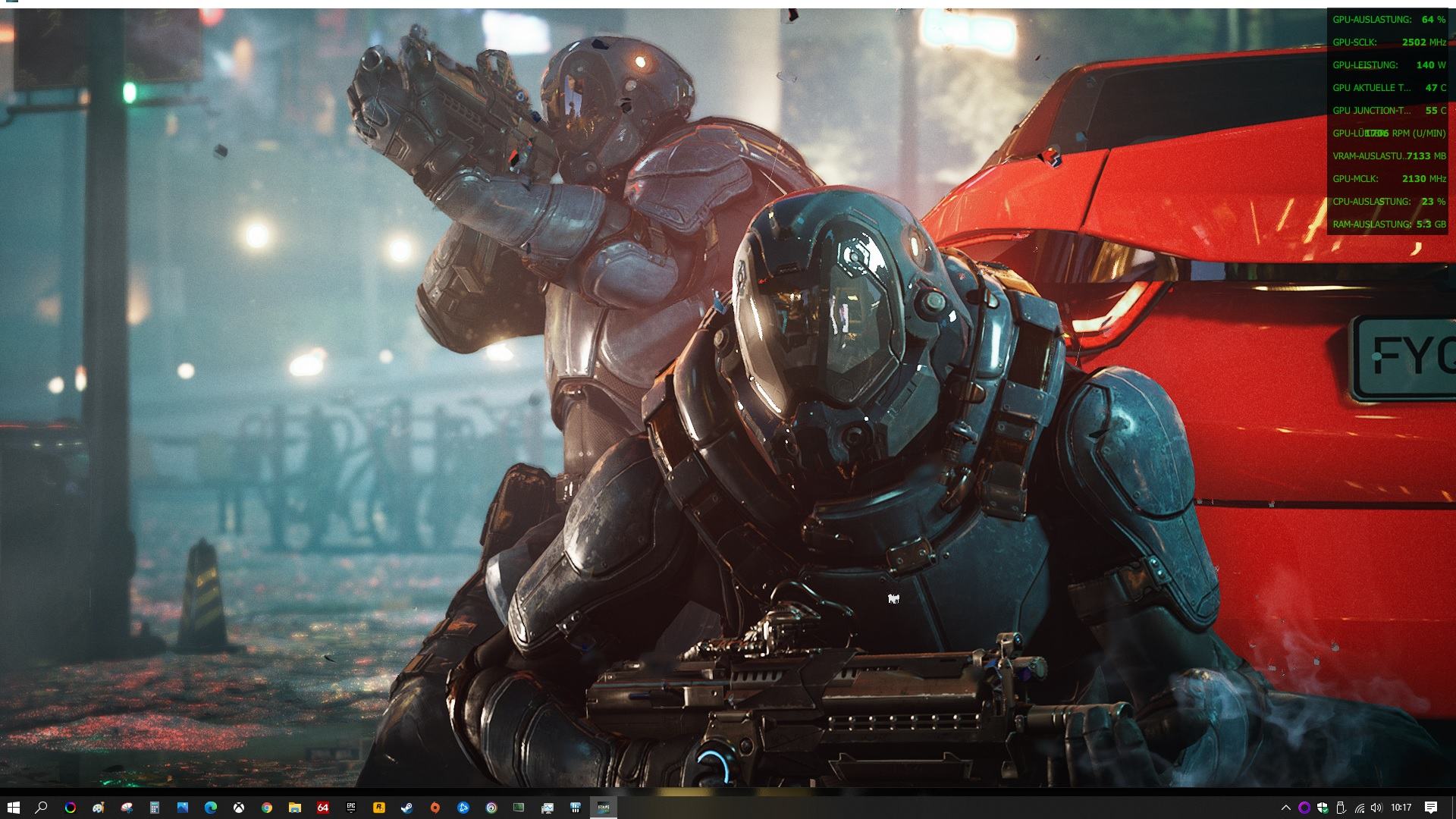
Task: Click the RPM (U/MIN) fan overlay row
Action: (x=1389, y=133)
